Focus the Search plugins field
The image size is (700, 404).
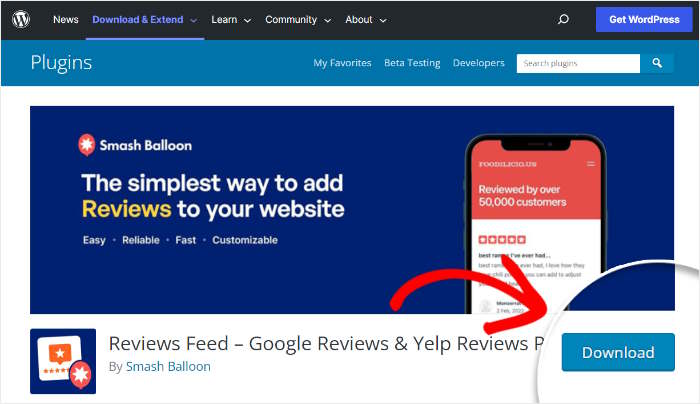[578, 63]
